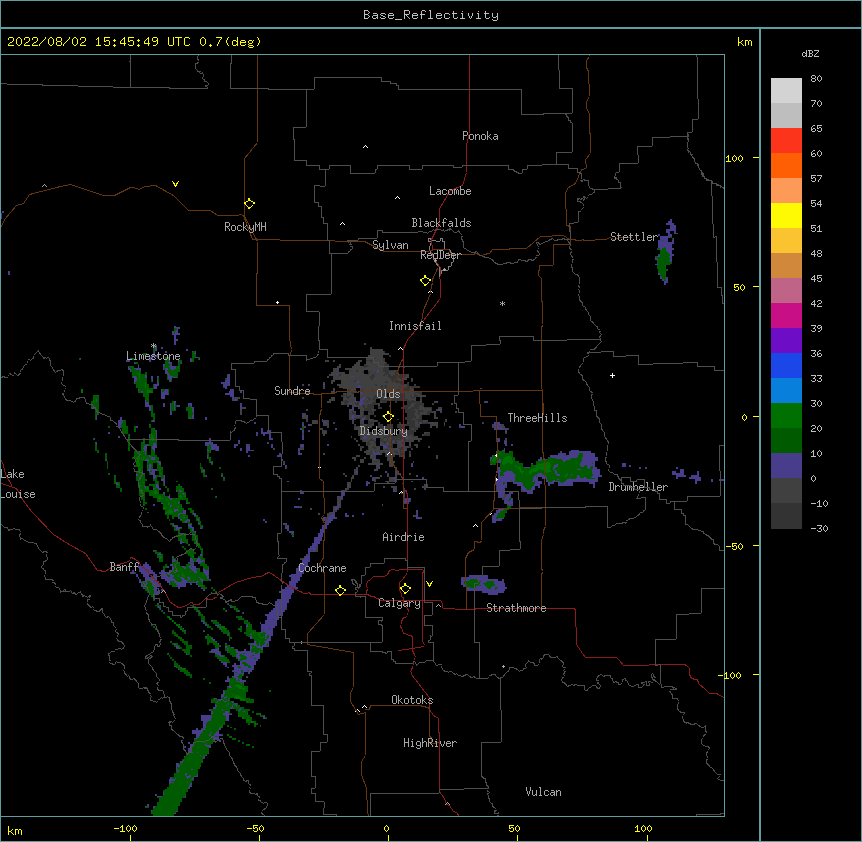
Task: Click the HighRiver city label
Action: [x=430, y=743]
